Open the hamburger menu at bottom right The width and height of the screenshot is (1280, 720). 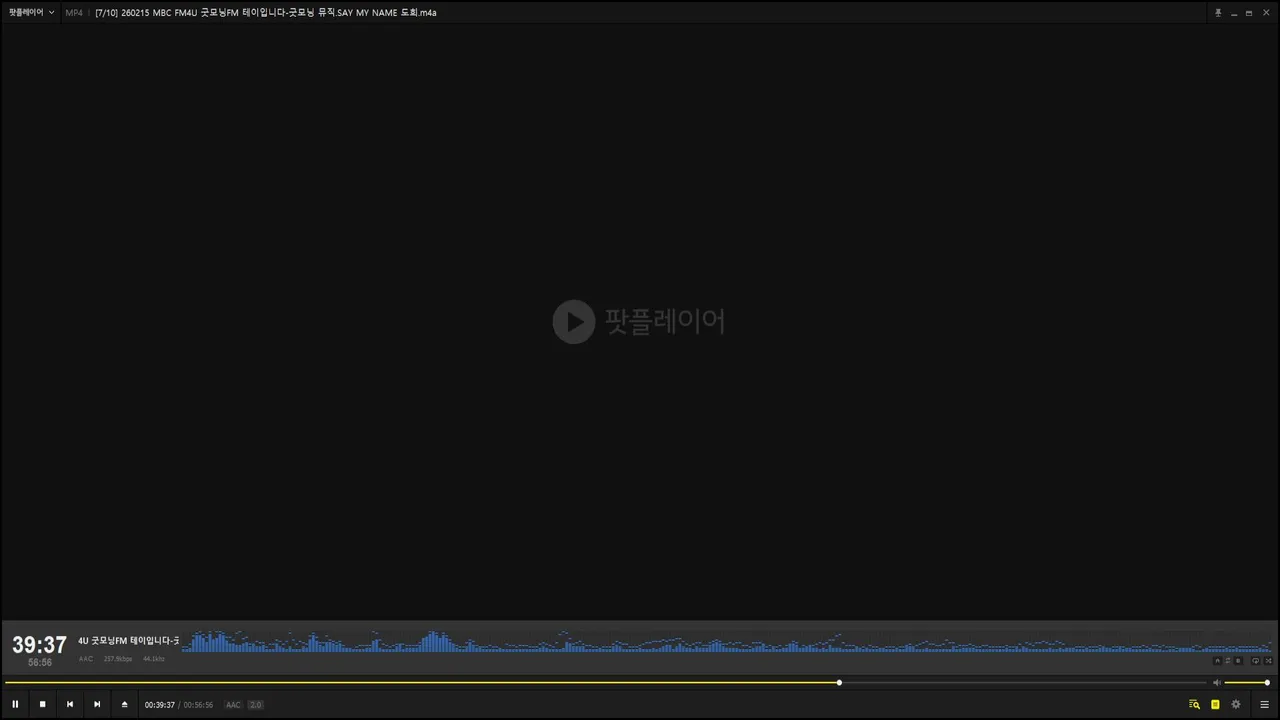point(1264,704)
